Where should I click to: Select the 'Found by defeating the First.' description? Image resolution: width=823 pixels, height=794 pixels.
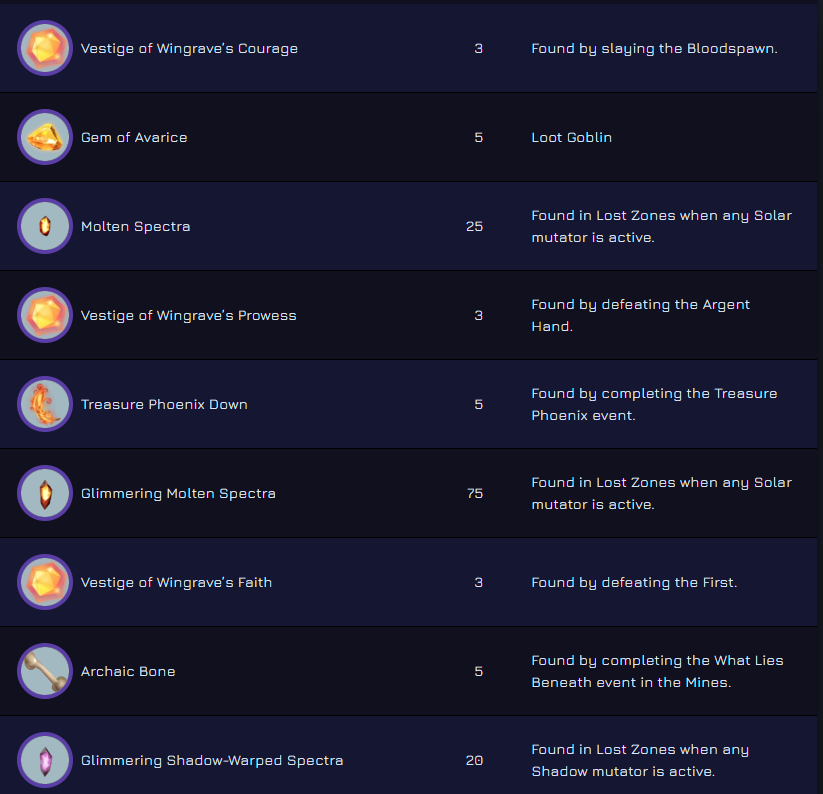[x=634, y=582]
